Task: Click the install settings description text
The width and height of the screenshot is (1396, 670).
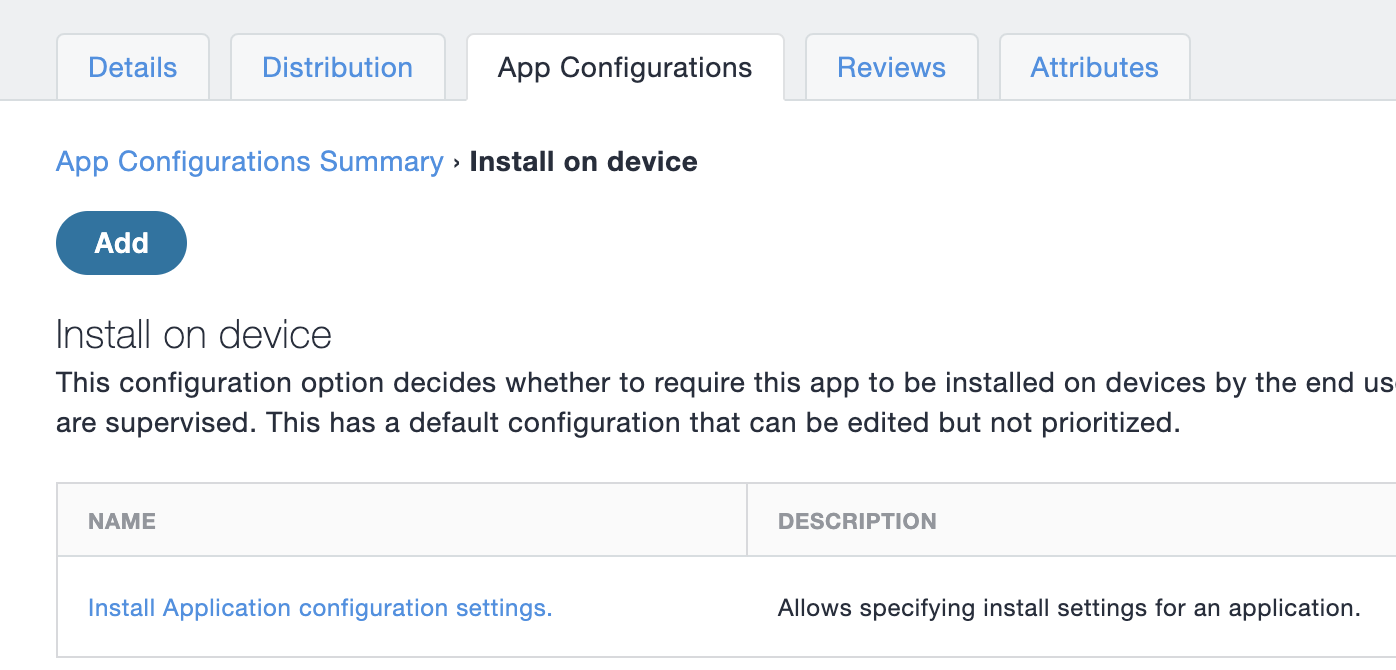Action: 1069,608
